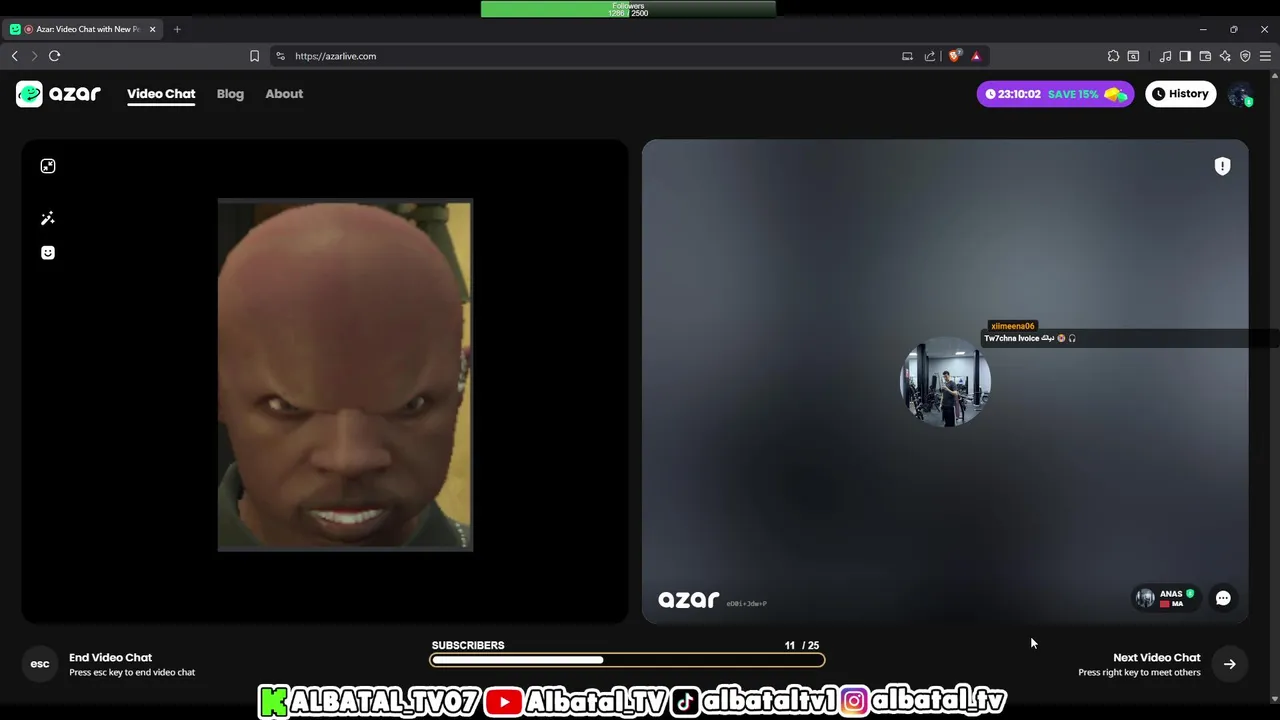Open the Brave Shields lion icon
This screenshot has width=1280, height=720.
coord(954,56)
